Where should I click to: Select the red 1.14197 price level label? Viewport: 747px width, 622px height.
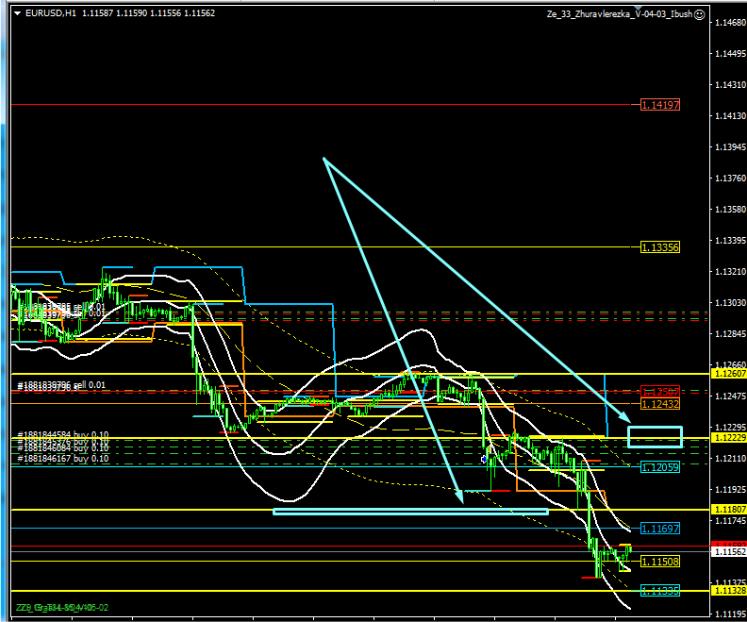click(x=660, y=104)
